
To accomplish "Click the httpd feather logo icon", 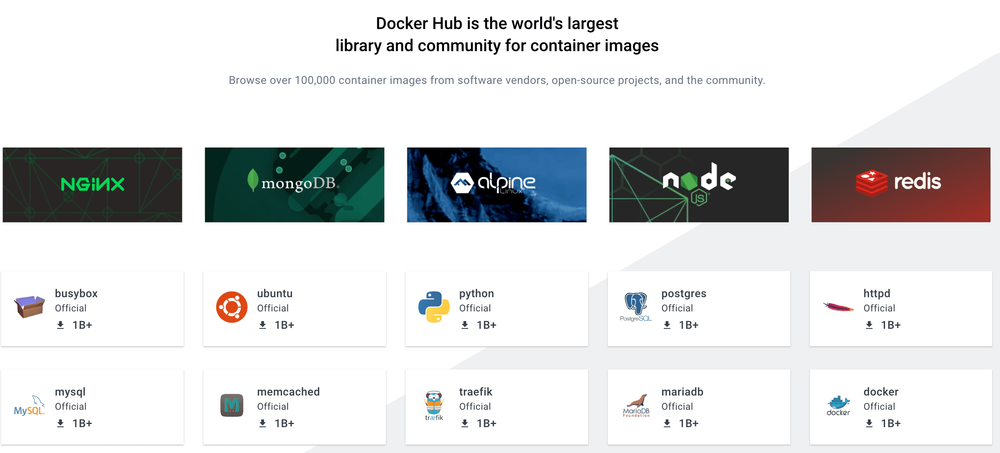I will (x=838, y=307).
